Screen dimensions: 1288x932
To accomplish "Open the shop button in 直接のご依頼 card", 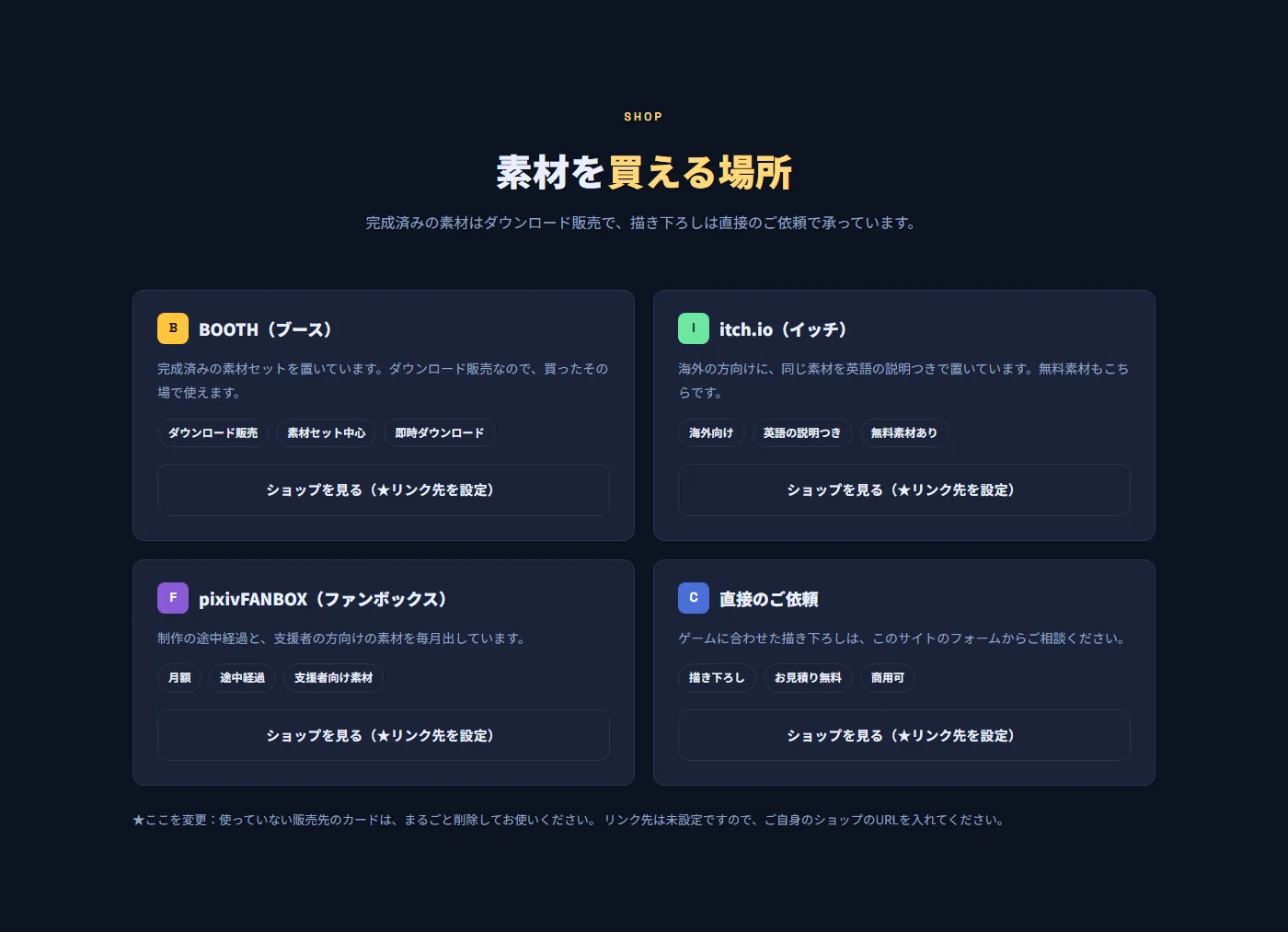I will coord(904,735).
